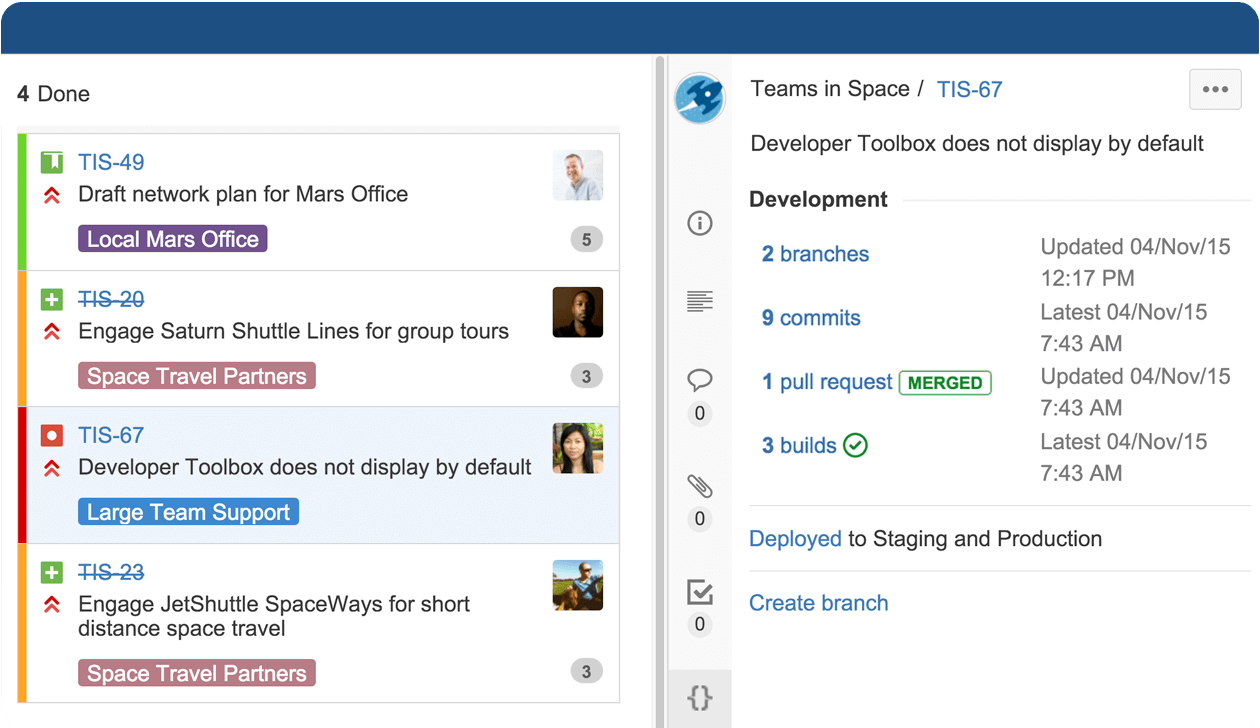
Task: Open the comments speech bubble icon
Action: pos(700,380)
